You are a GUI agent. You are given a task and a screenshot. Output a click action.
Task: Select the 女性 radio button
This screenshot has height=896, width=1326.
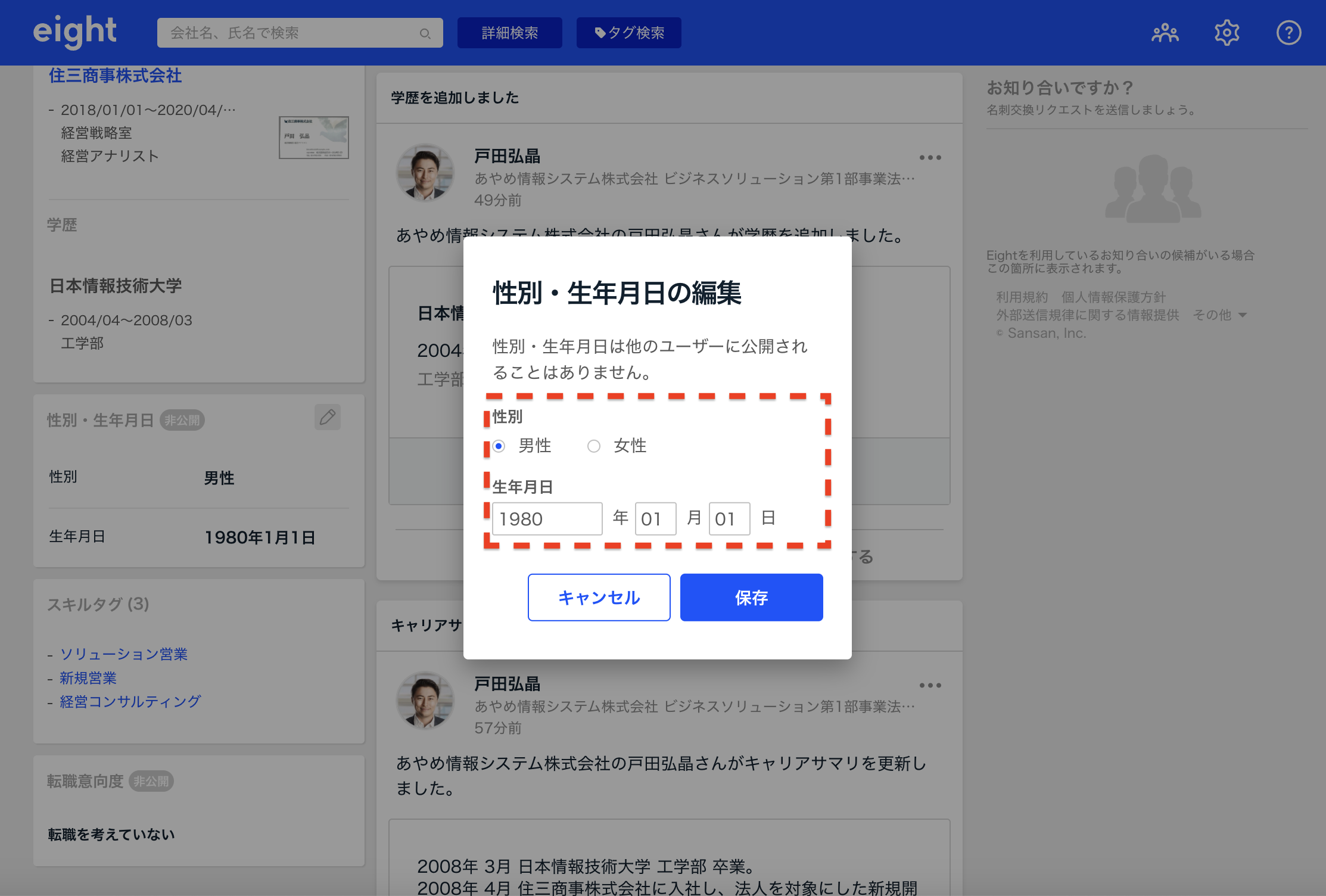point(594,446)
